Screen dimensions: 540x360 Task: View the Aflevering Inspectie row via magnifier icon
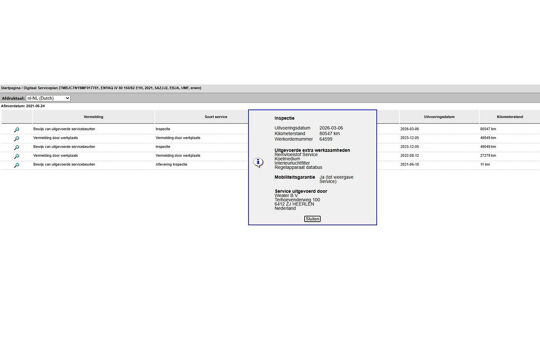click(x=17, y=165)
